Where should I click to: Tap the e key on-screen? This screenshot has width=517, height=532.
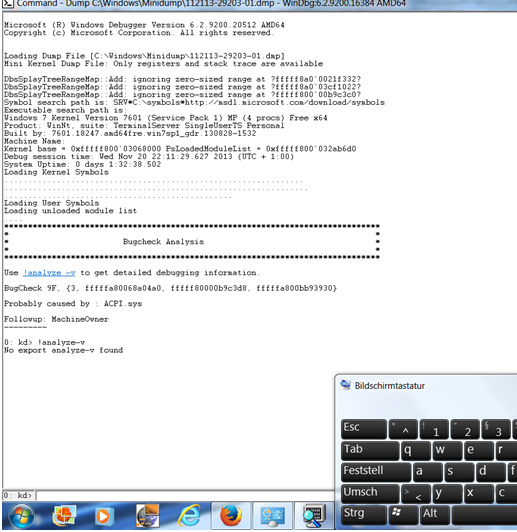[478, 451]
